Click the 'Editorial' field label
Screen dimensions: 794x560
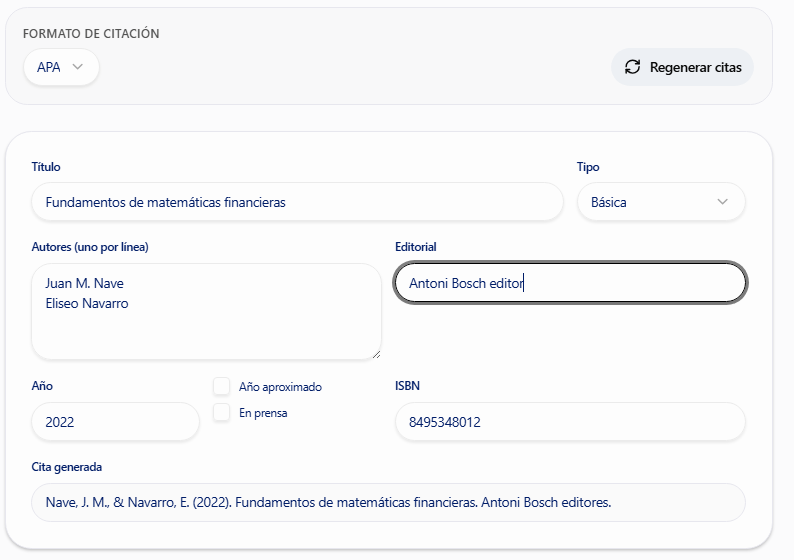coord(416,247)
